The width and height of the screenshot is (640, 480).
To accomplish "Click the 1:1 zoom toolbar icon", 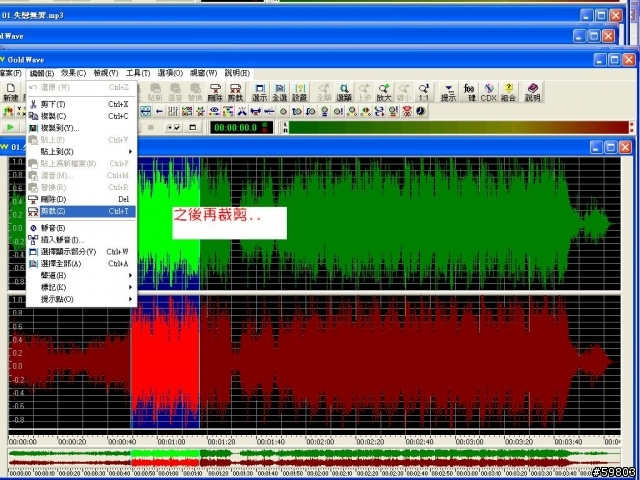I will click(x=423, y=92).
